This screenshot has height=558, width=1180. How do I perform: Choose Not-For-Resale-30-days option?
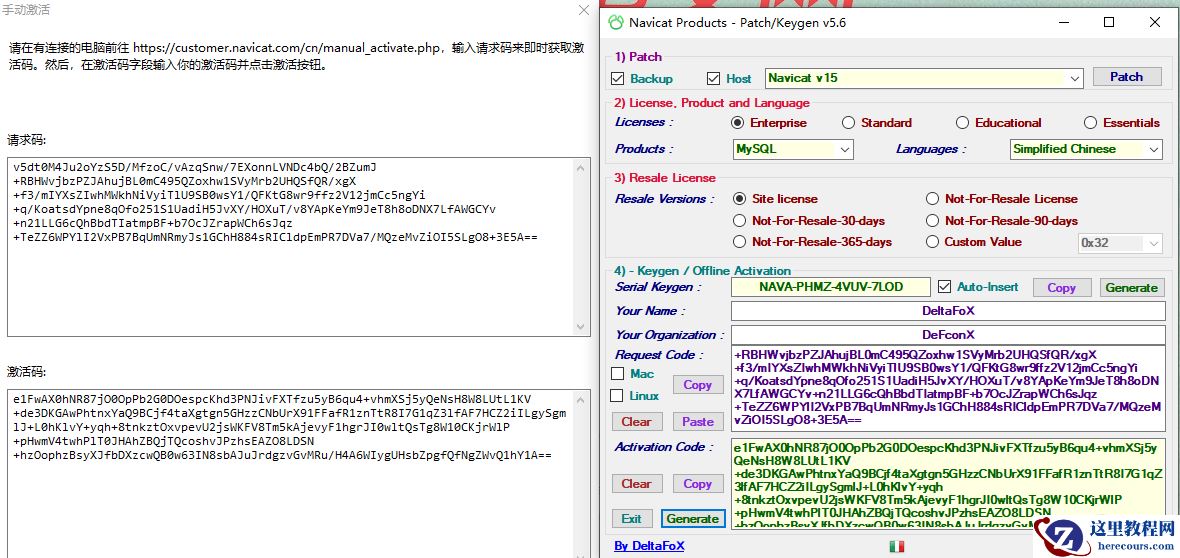click(x=739, y=221)
